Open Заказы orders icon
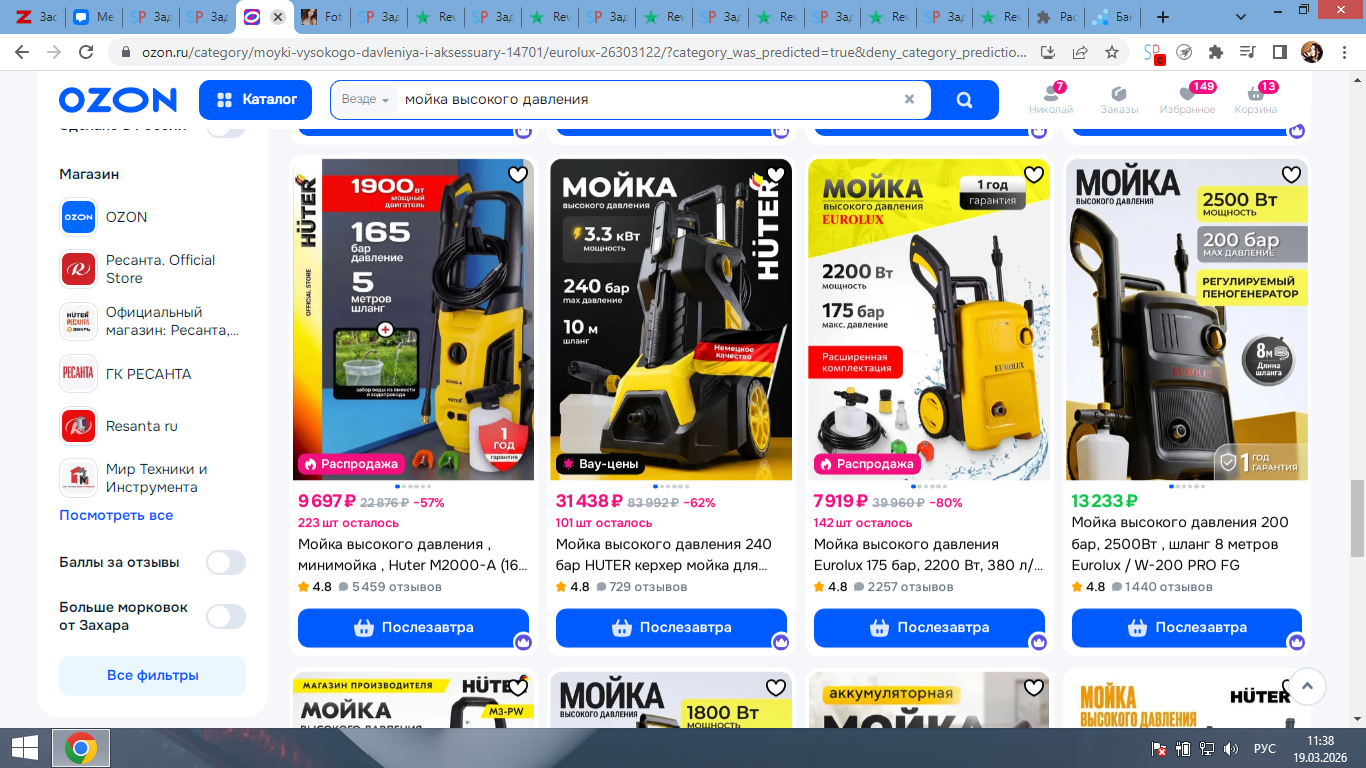Image resolution: width=1366 pixels, height=768 pixels. click(1119, 99)
